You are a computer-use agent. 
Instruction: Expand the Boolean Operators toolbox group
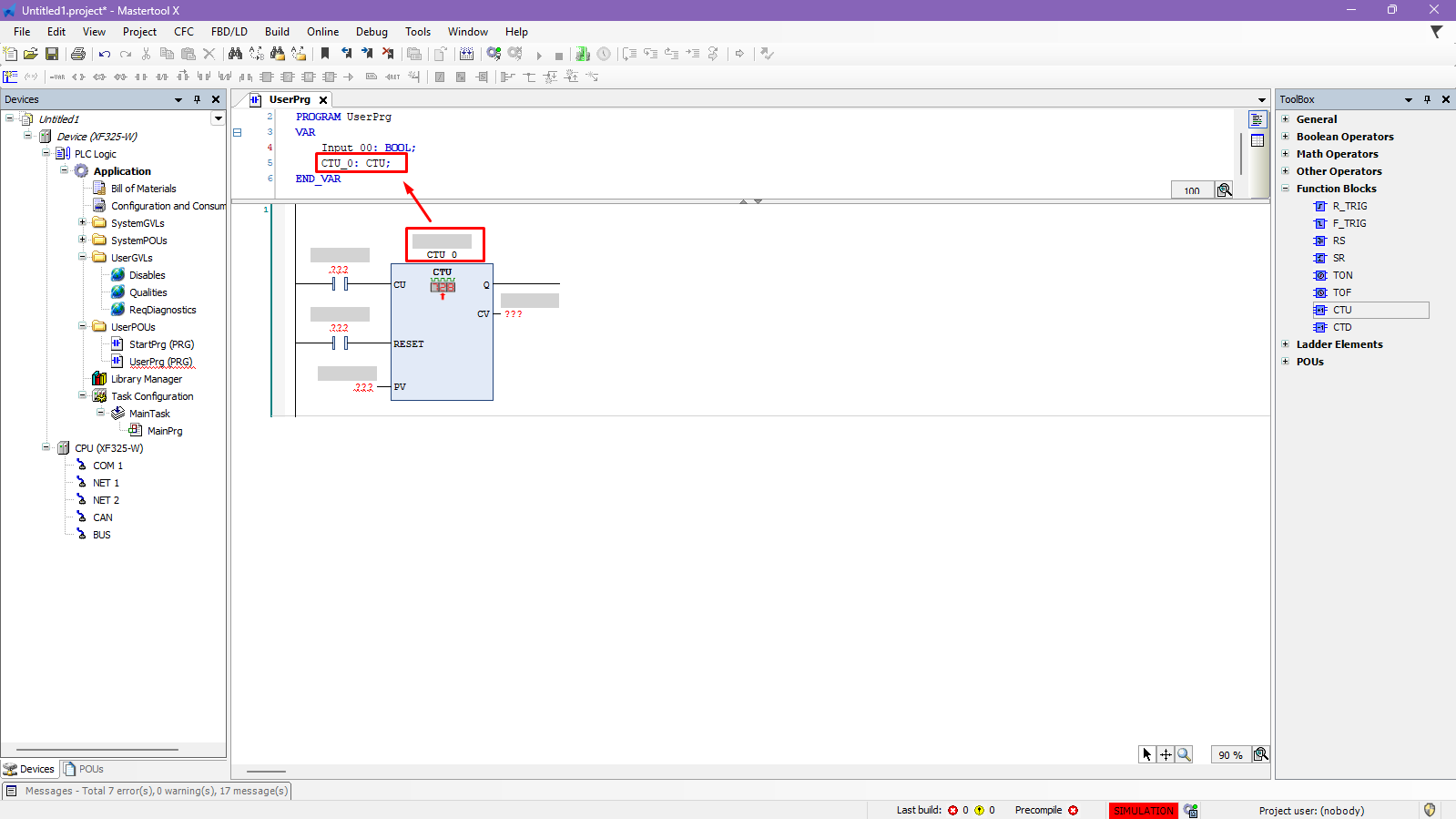pos(1286,137)
